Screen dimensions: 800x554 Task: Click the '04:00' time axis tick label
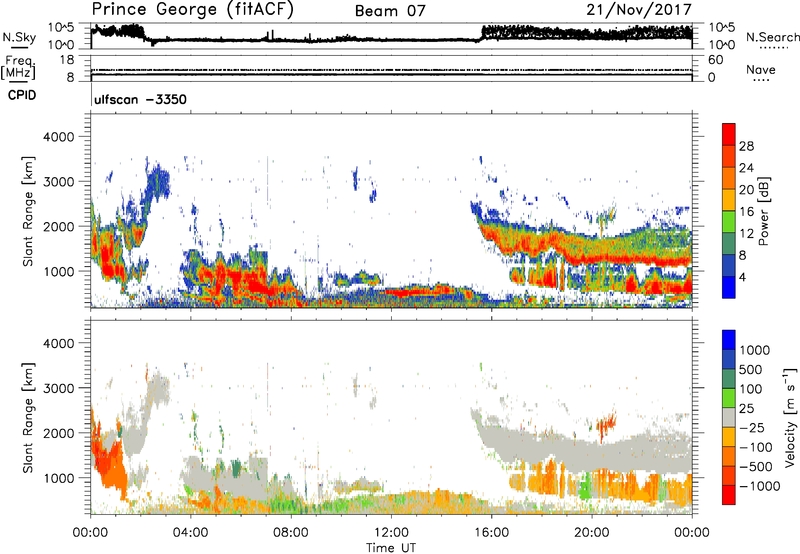(x=190, y=533)
